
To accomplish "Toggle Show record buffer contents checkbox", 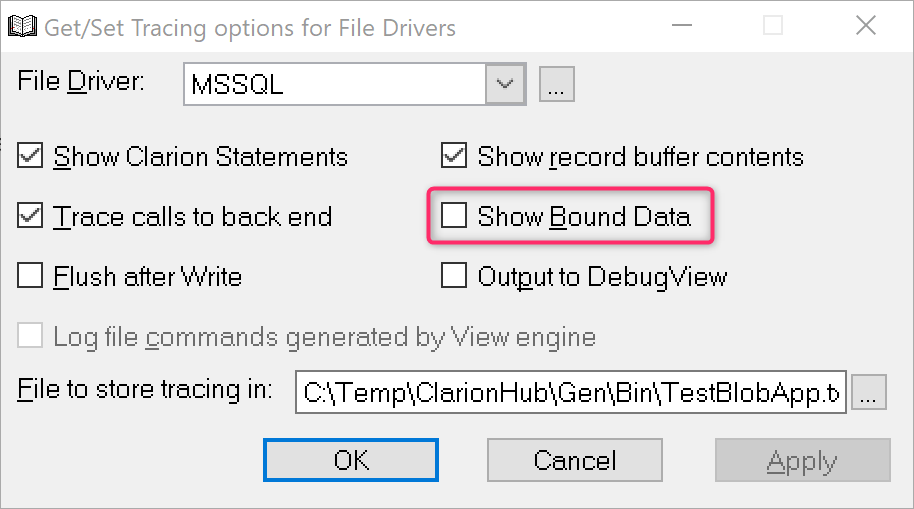I will 455,156.
